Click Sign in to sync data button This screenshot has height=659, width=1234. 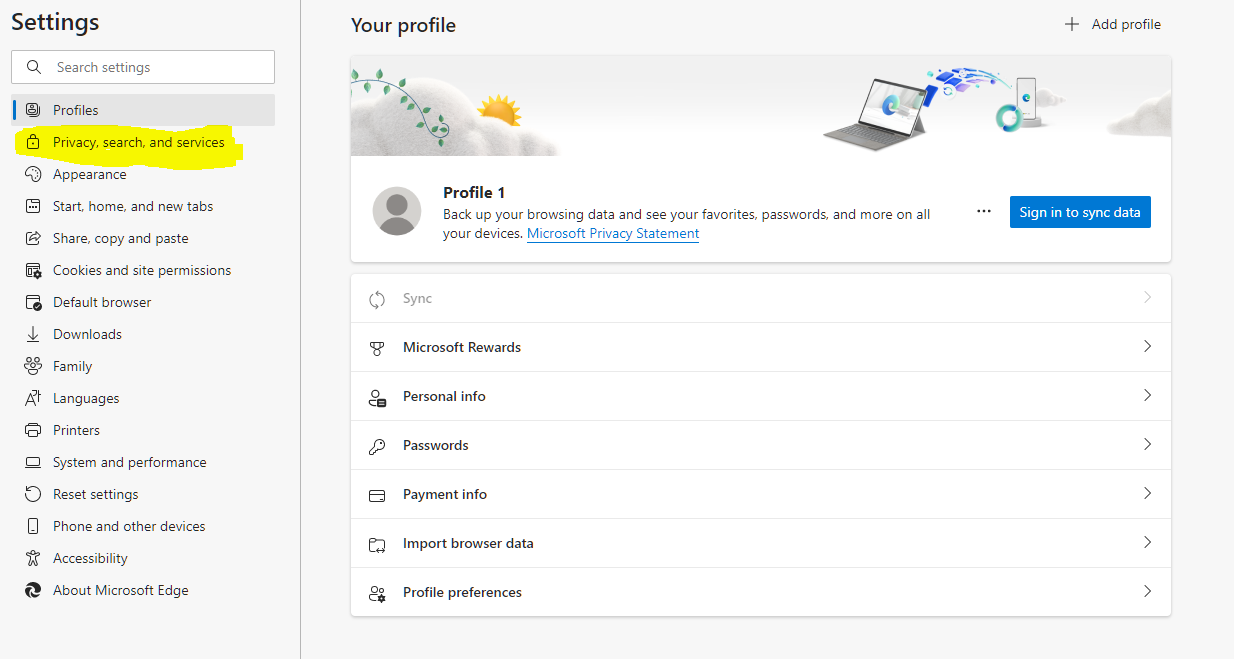[1080, 212]
